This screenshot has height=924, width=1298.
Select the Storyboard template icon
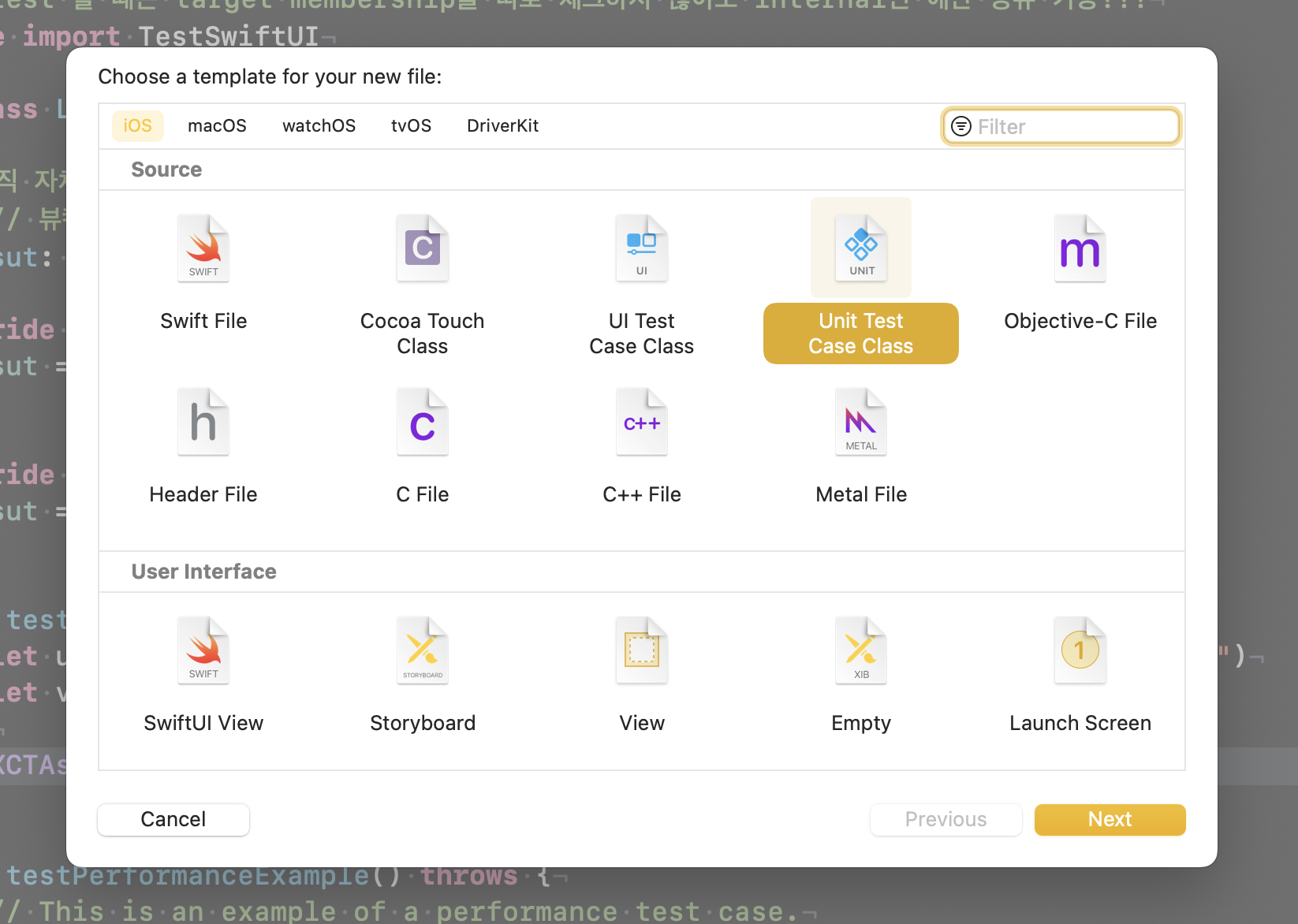[x=423, y=650]
